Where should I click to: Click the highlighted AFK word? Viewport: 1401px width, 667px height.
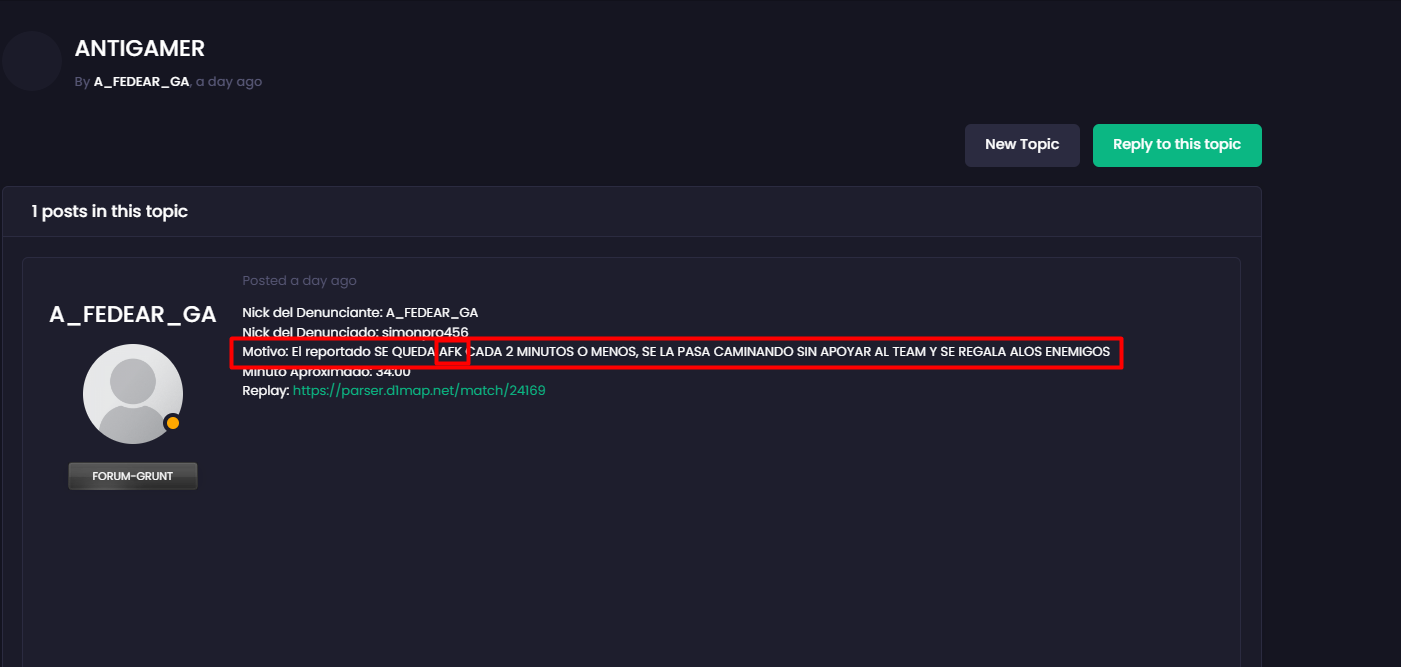click(452, 353)
